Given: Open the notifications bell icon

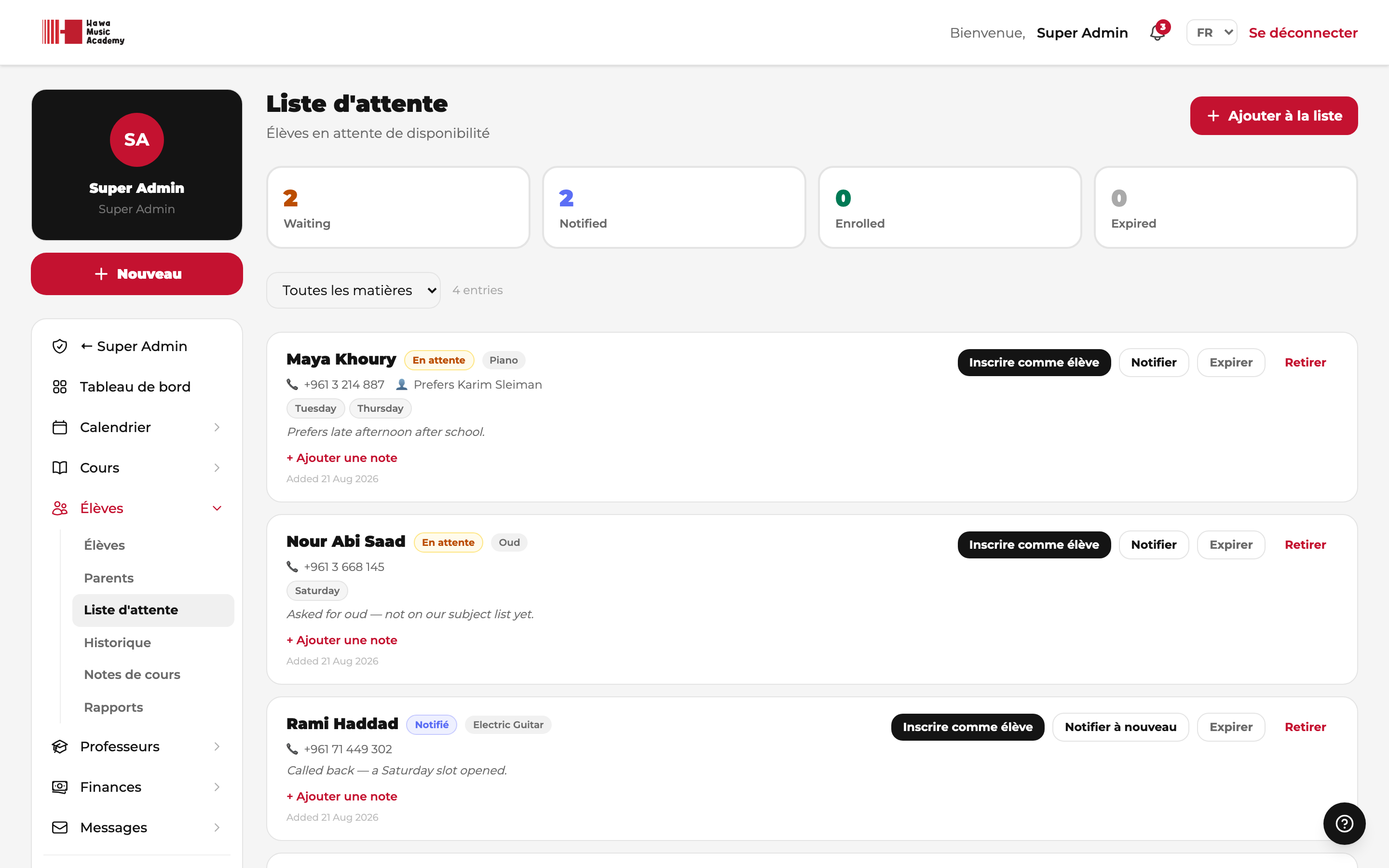Looking at the screenshot, I should tap(1157, 33).
